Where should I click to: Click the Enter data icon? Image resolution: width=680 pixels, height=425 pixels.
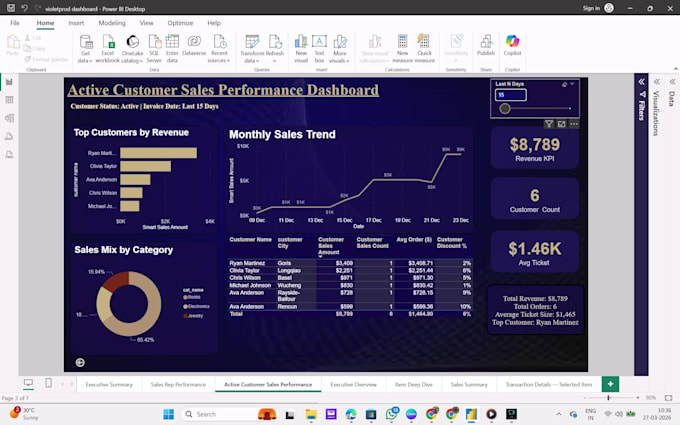point(172,42)
